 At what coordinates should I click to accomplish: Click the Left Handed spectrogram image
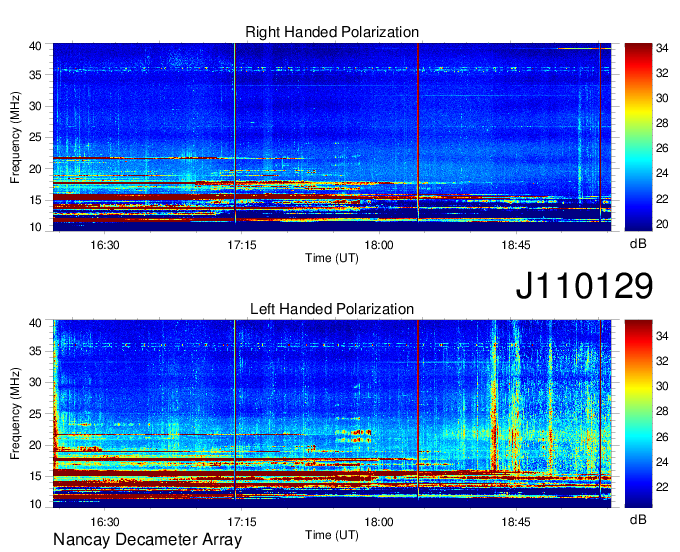[332, 414]
